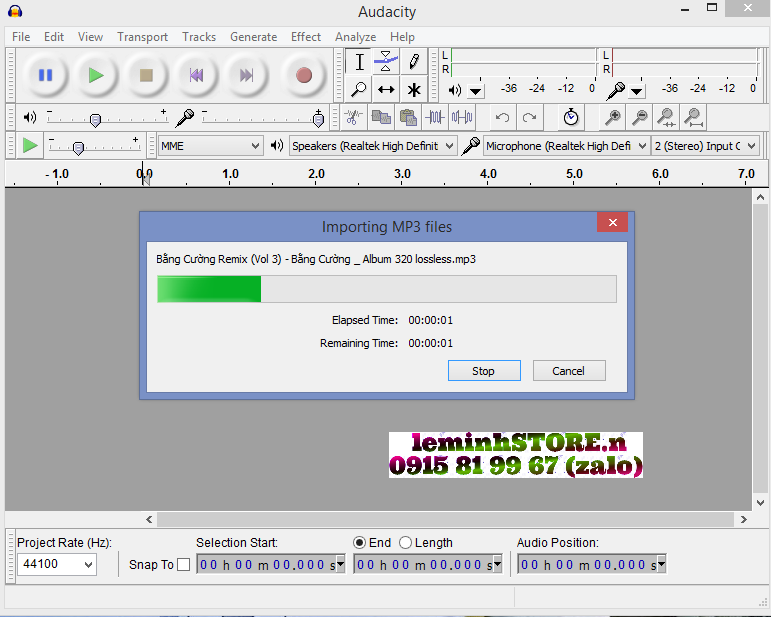The height and width of the screenshot is (617, 771).
Task: Select the Zoom magnifier tool
Action: 359,89
